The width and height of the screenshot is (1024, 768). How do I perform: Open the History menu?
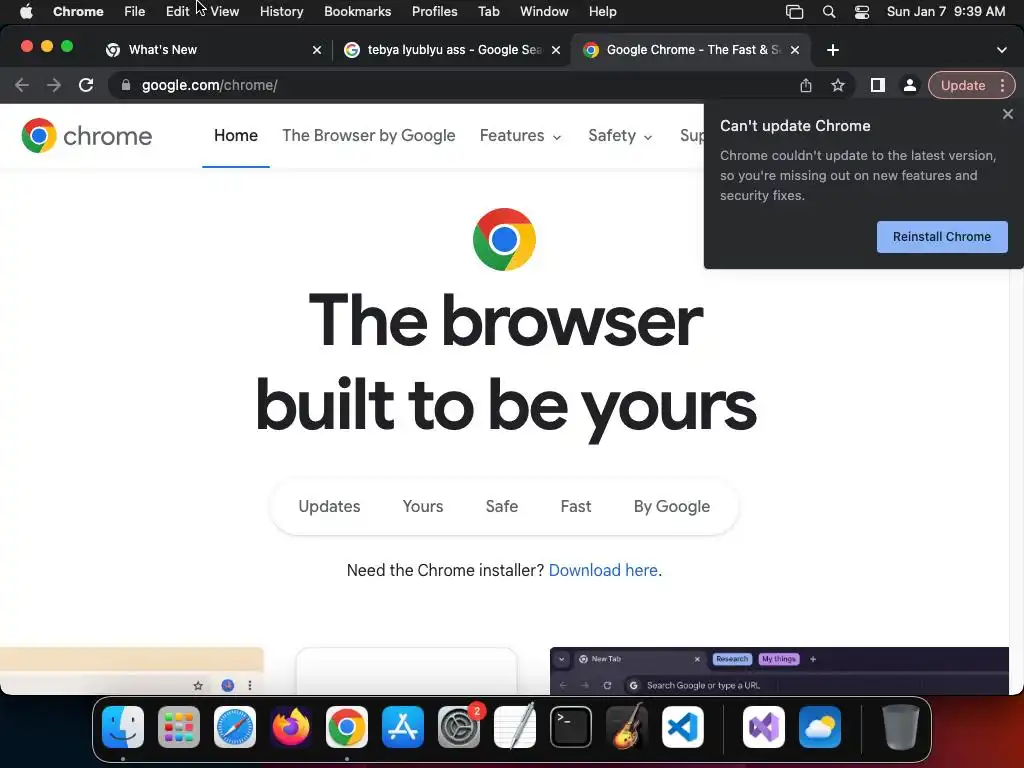[281, 12]
